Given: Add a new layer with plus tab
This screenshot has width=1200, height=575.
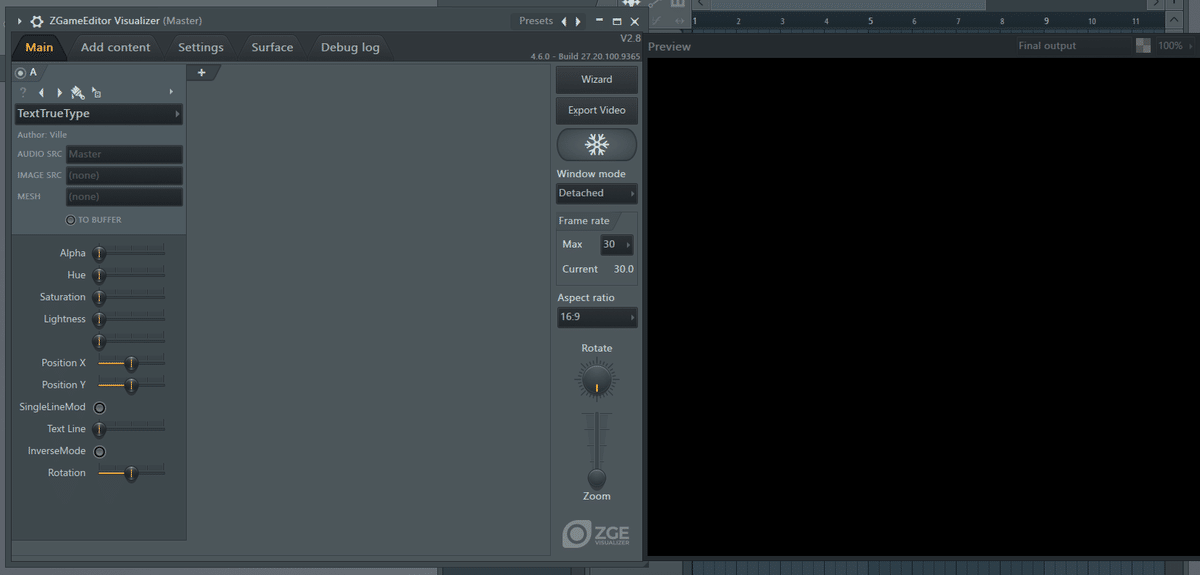Looking at the screenshot, I should coord(201,72).
